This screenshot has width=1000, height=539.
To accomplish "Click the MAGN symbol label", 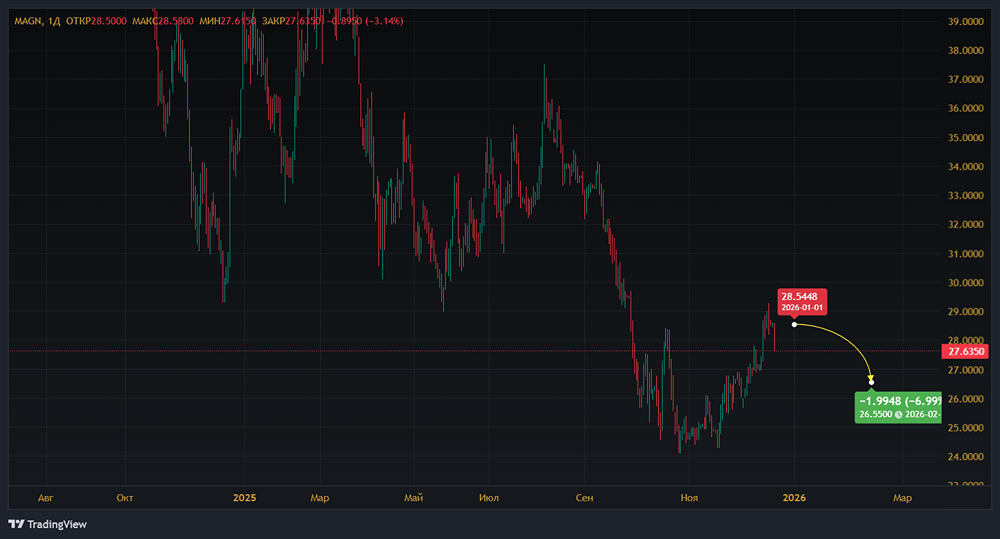I will 28,21.
